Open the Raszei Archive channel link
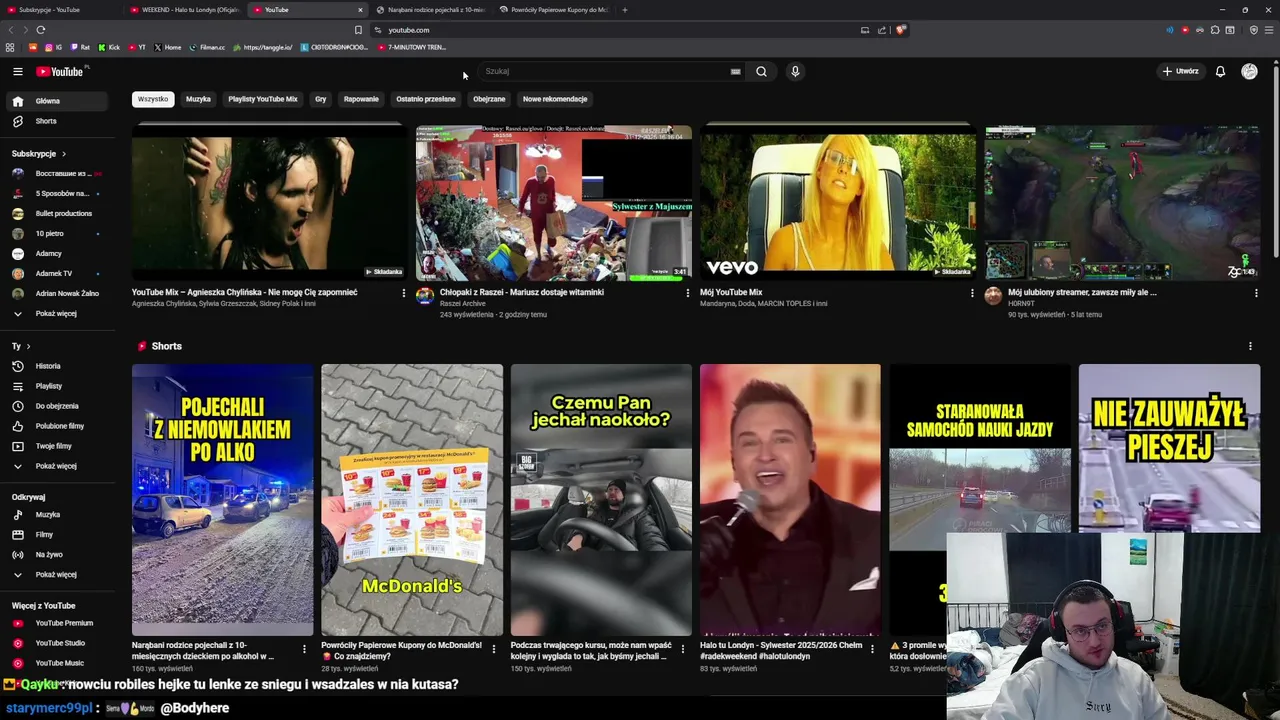This screenshot has height=720, width=1280. (461, 304)
